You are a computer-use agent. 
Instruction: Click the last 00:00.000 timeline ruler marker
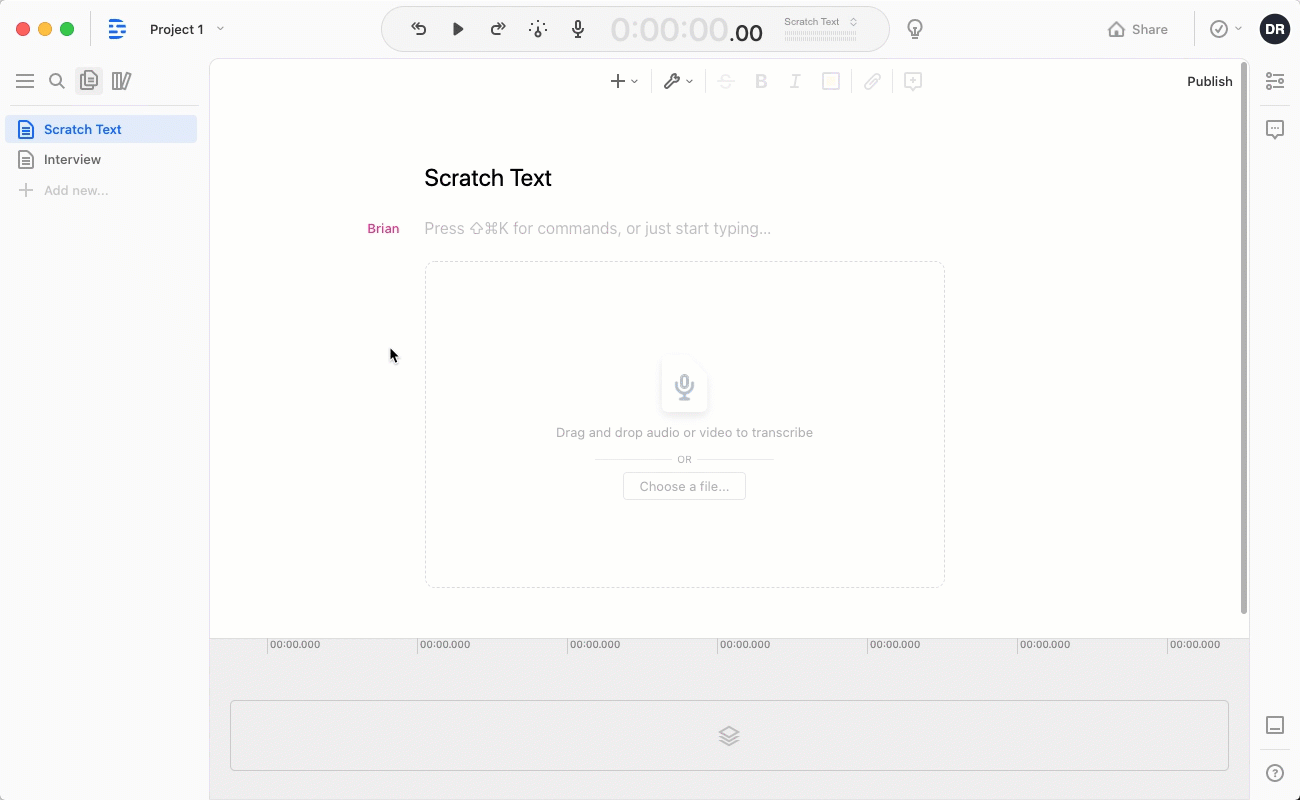(x=1195, y=645)
